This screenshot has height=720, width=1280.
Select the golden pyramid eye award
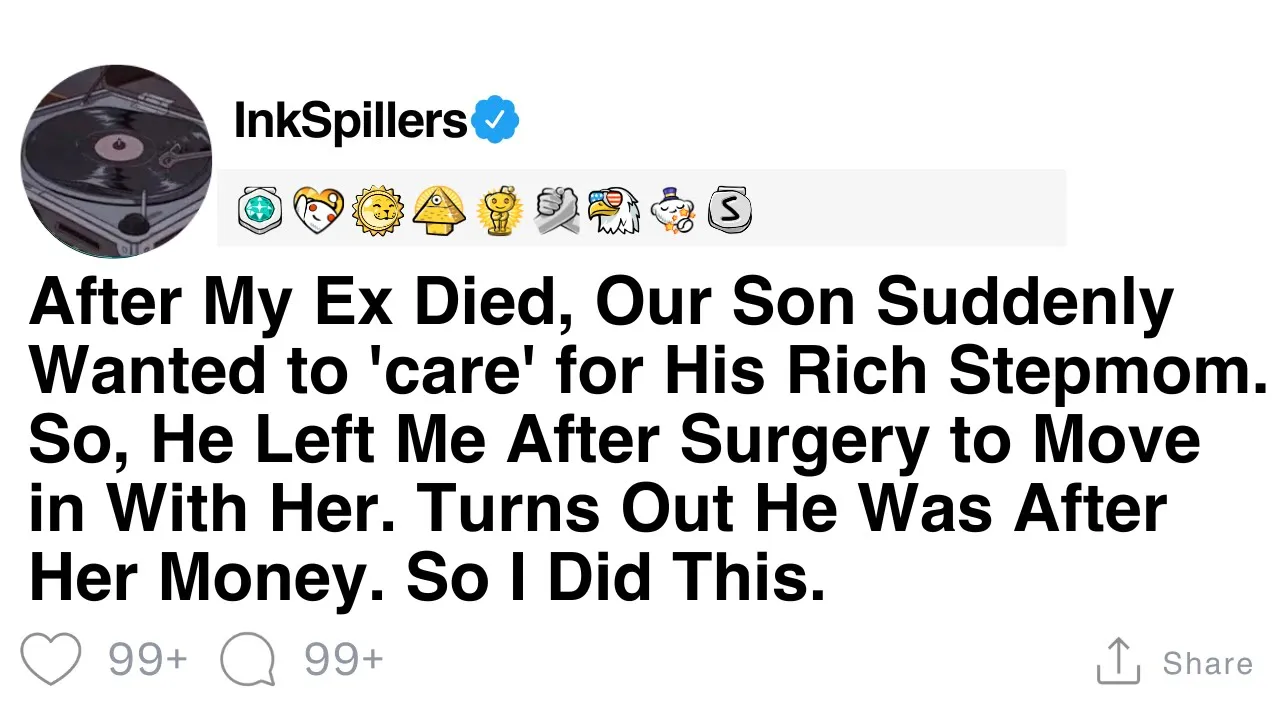(439, 210)
